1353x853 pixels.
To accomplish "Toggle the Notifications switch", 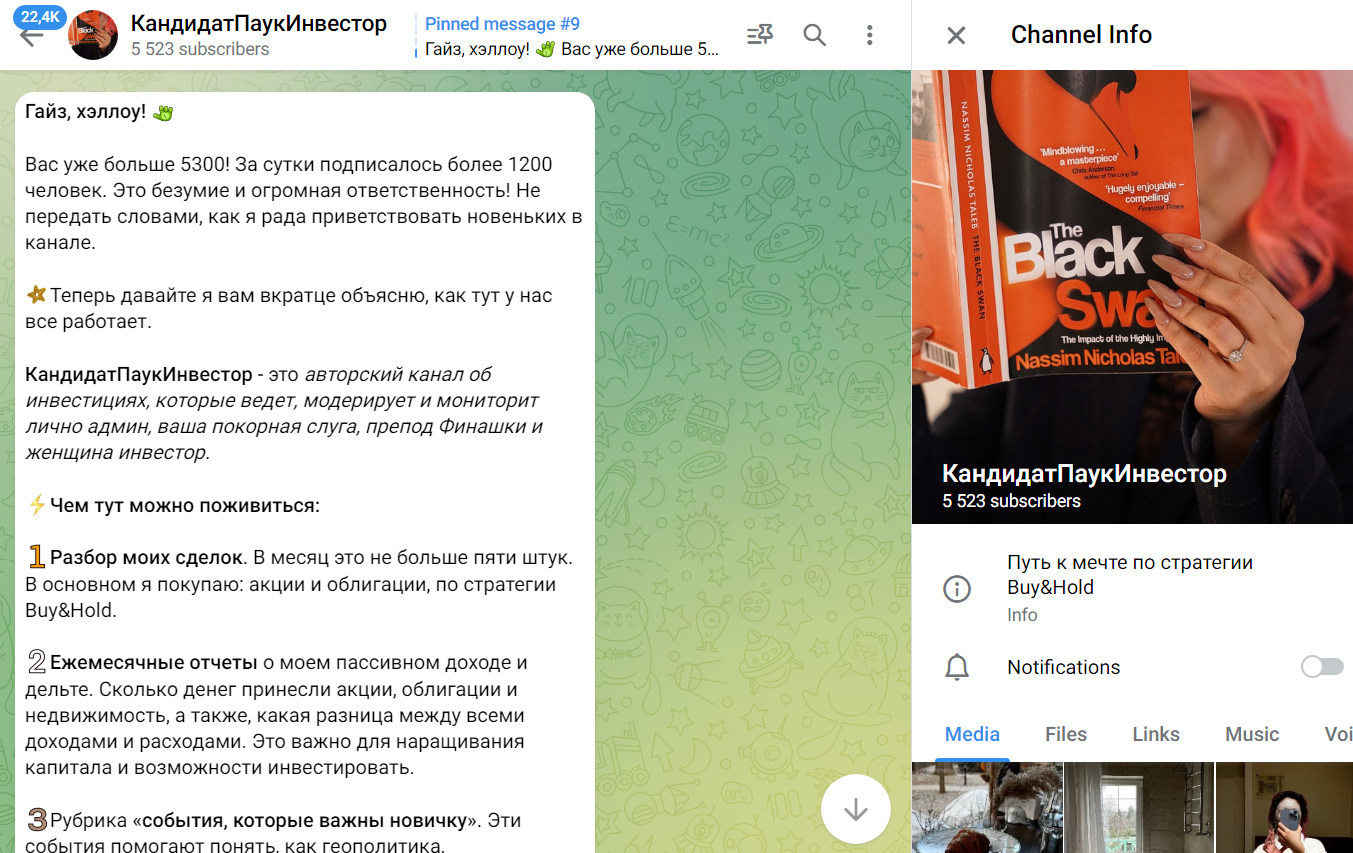I will 1322,667.
